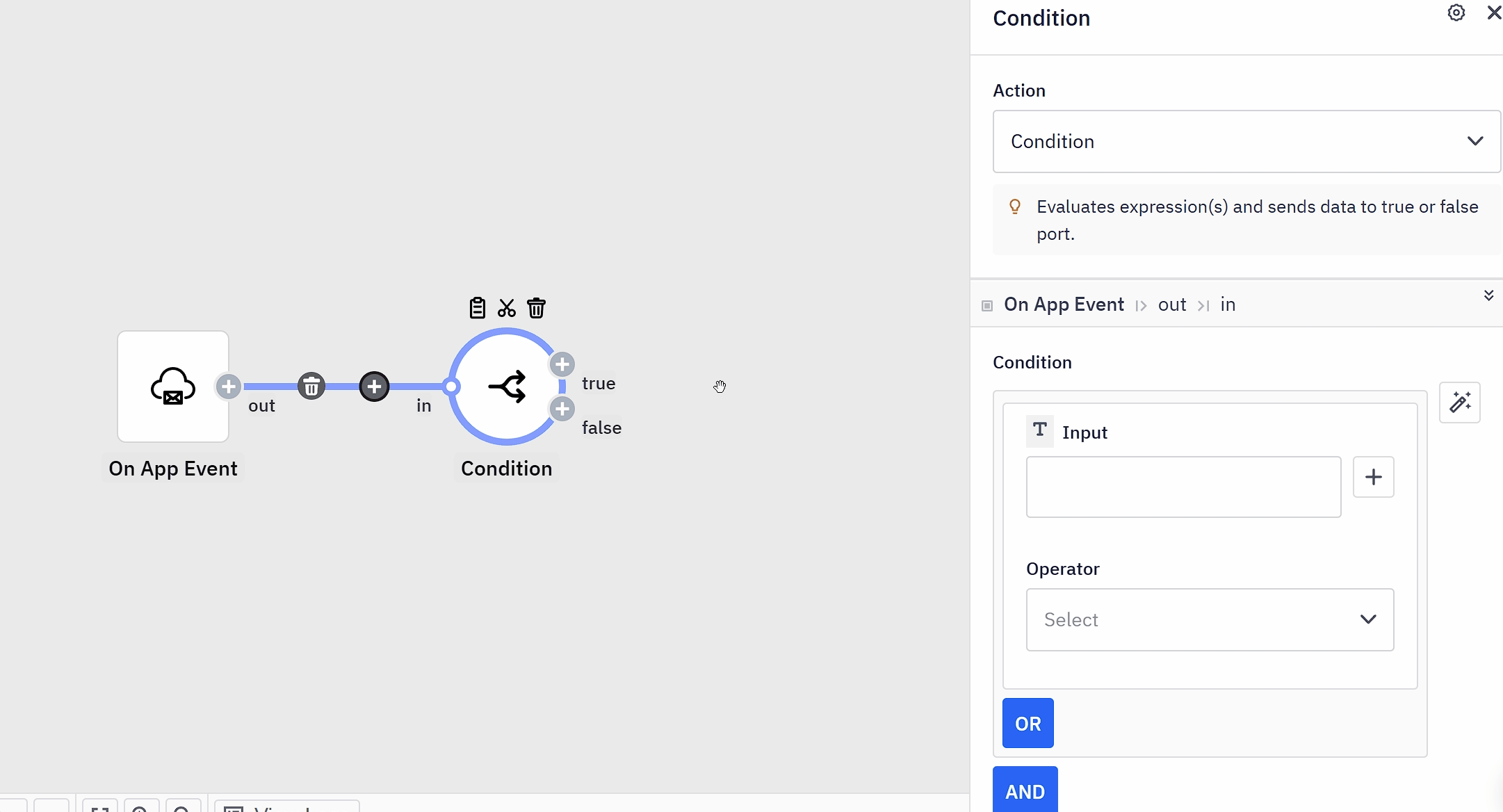Viewport: 1503px width, 812px height.
Task: Click the plus button beside Input field
Action: 1373,477
